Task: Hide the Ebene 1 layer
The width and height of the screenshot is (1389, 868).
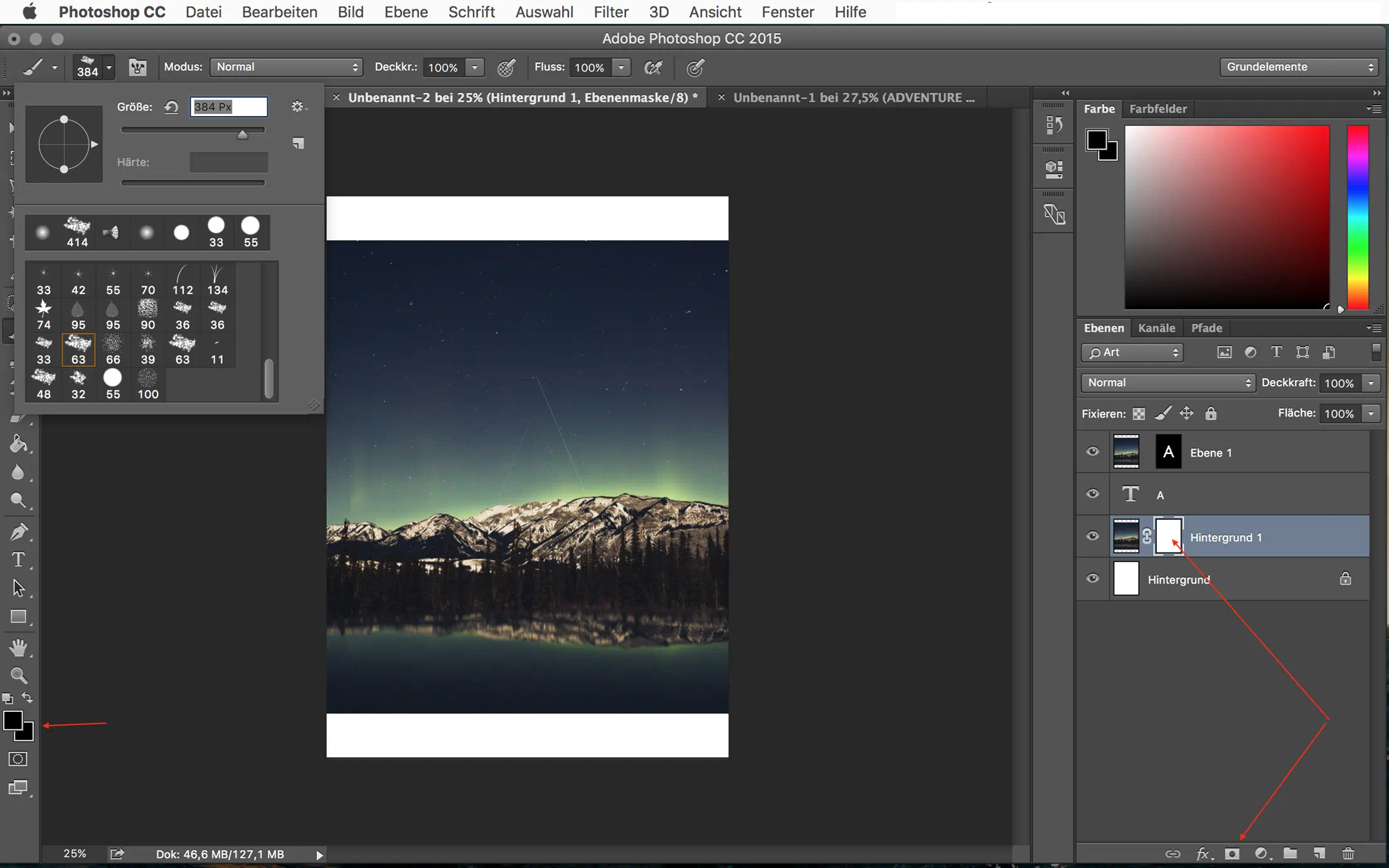Action: (x=1092, y=452)
